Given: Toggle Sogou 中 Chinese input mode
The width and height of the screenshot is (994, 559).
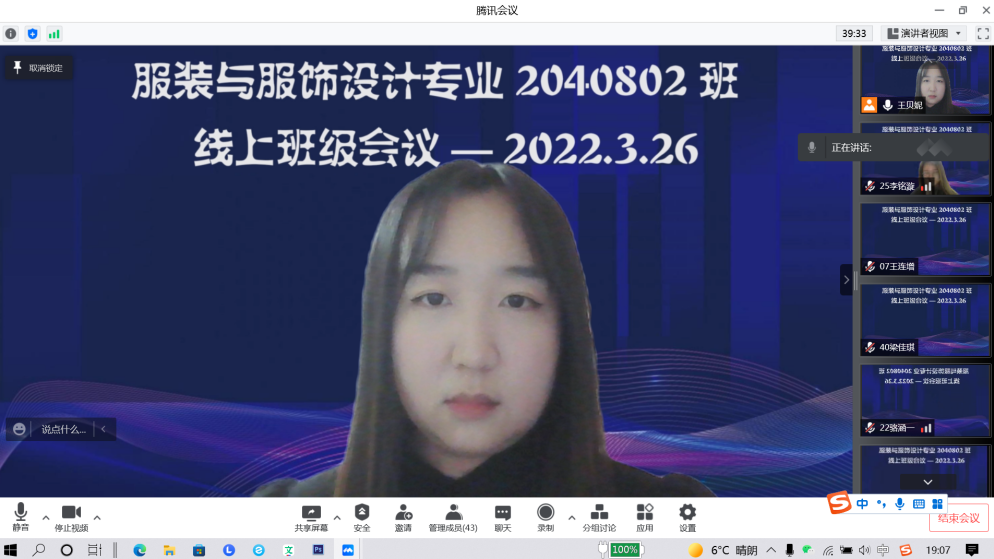Looking at the screenshot, I should coord(862,504).
